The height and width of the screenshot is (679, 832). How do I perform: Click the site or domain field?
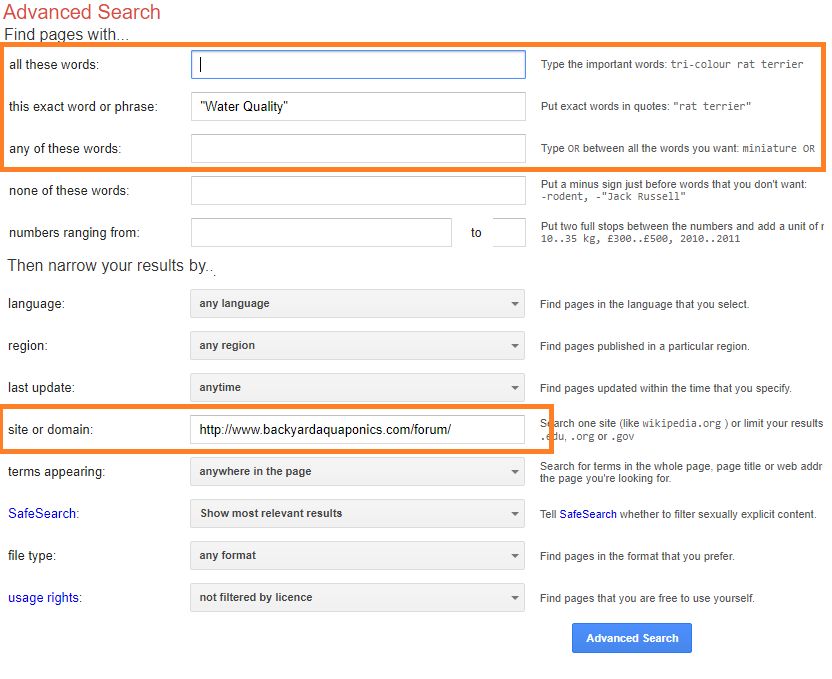point(357,429)
